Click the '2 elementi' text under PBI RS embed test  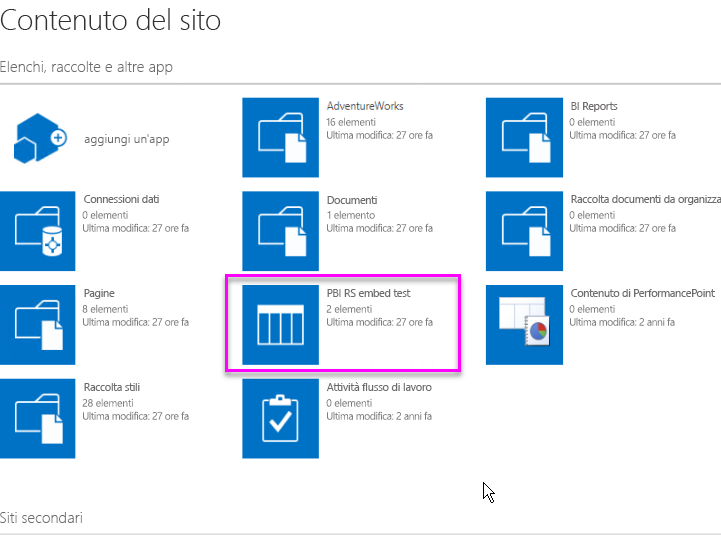(x=349, y=309)
